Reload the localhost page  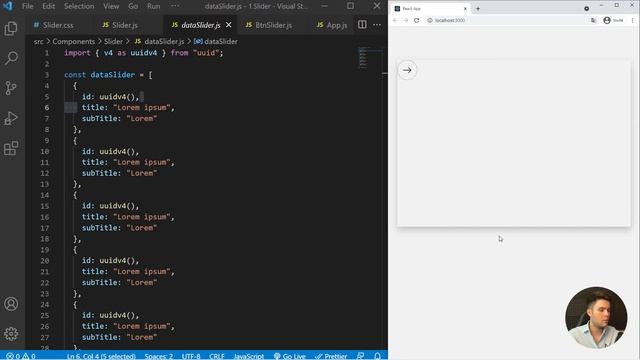coord(417,20)
